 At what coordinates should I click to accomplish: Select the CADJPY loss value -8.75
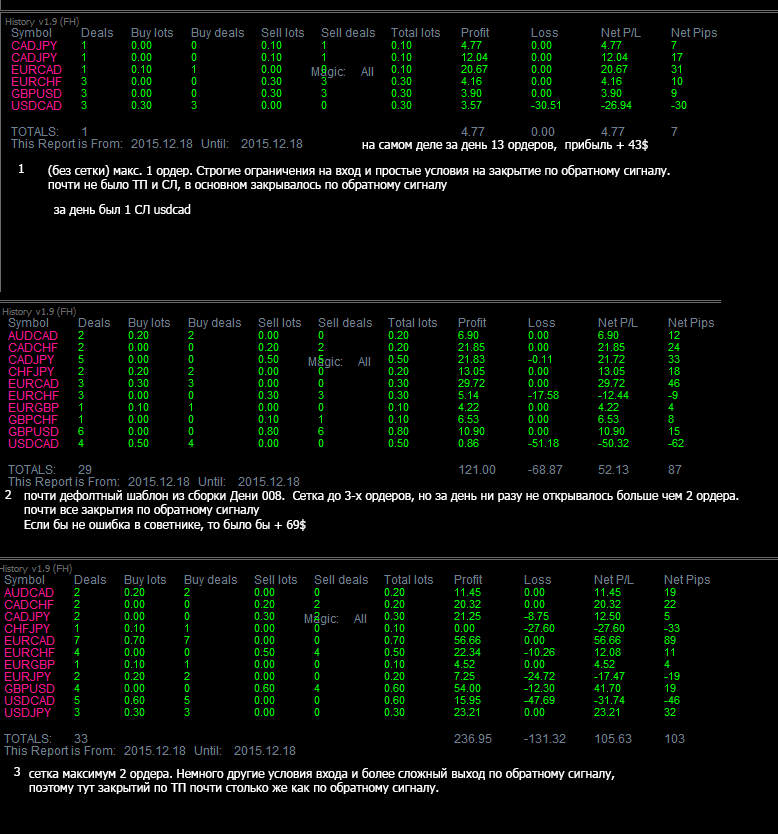tap(537, 616)
